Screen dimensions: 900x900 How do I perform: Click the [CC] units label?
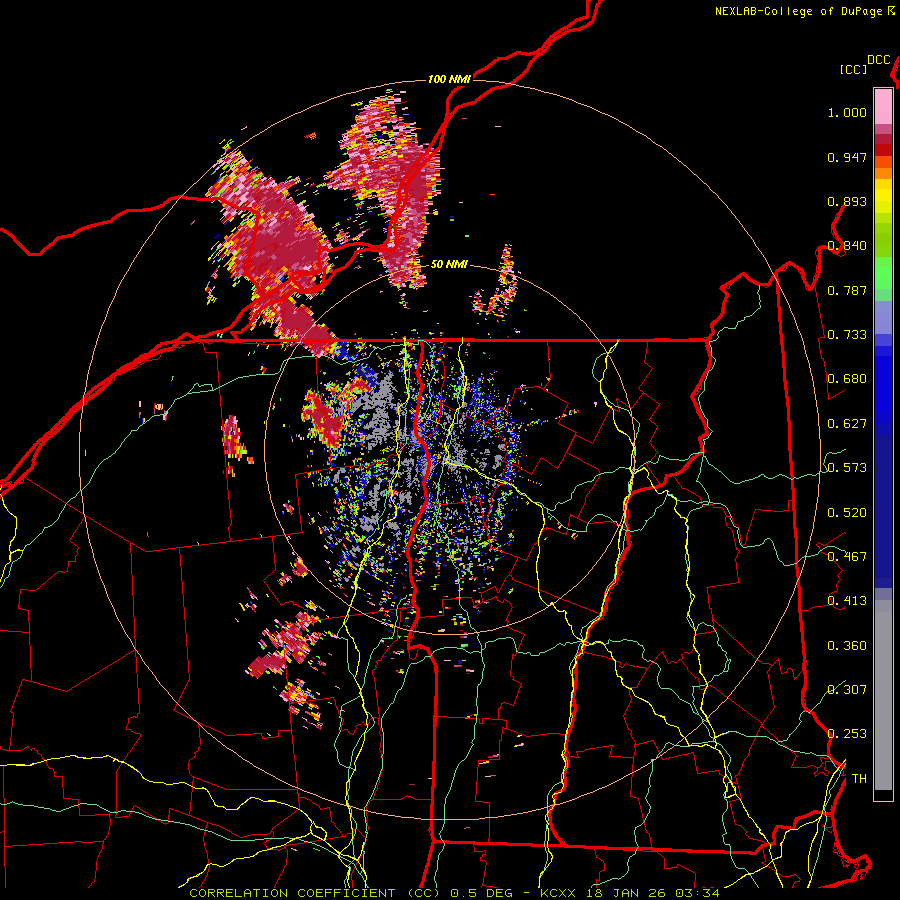853,69
